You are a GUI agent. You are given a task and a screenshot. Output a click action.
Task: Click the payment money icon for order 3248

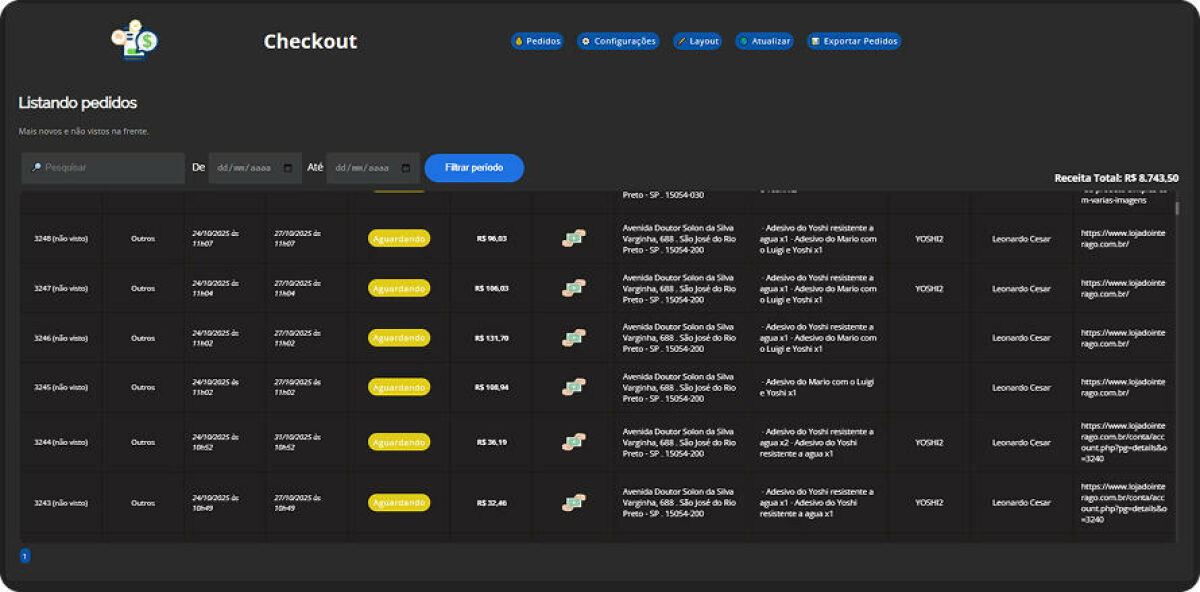572,237
